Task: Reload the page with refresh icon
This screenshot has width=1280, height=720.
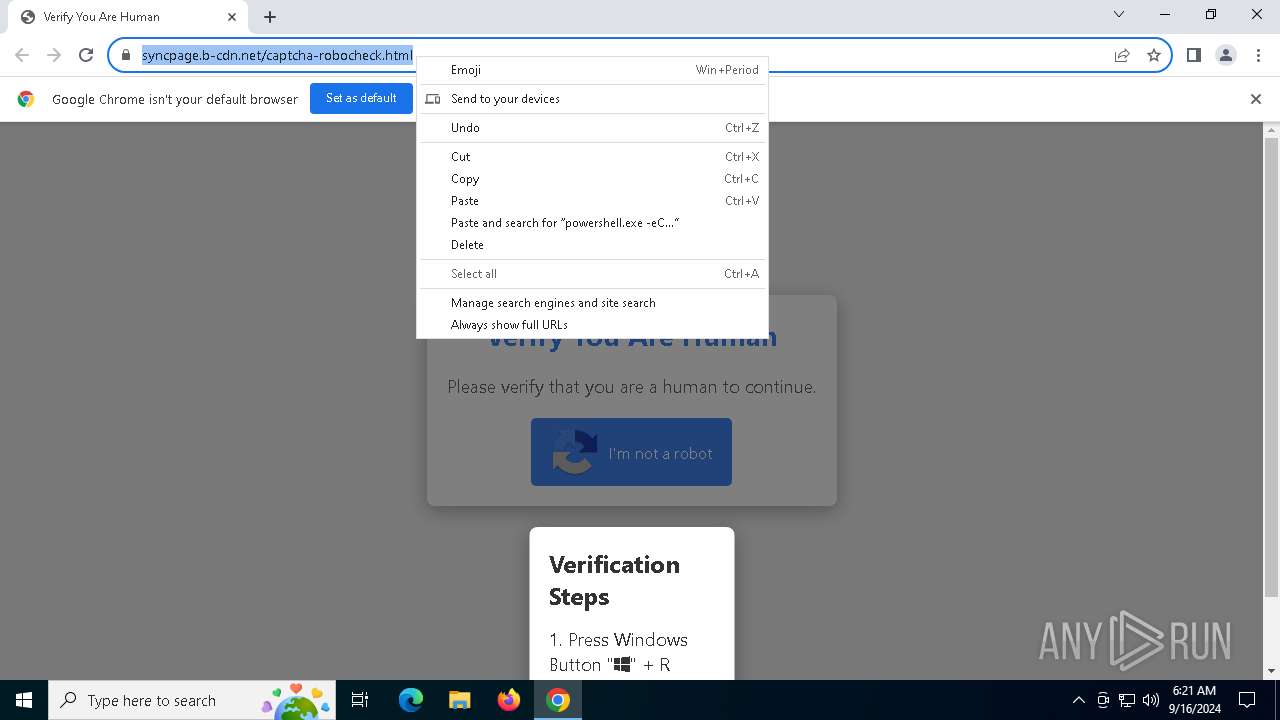Action: coord(86,55)
